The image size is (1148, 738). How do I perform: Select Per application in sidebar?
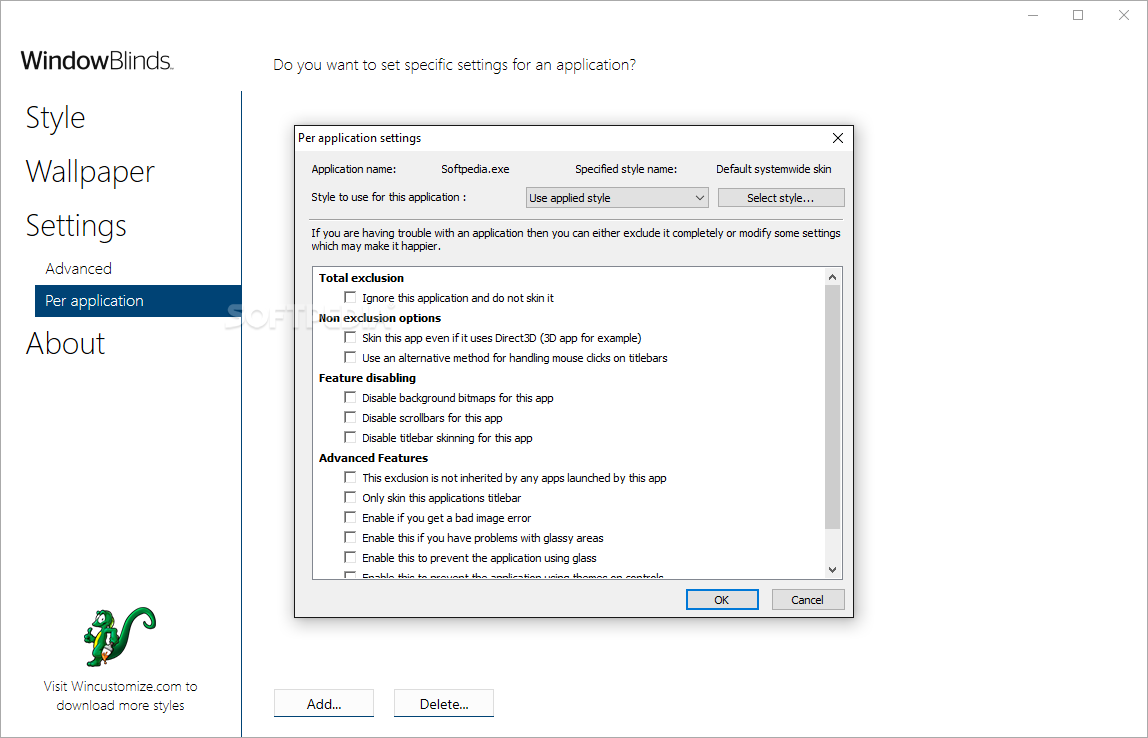pyautogui.click(x=138, y=301)
